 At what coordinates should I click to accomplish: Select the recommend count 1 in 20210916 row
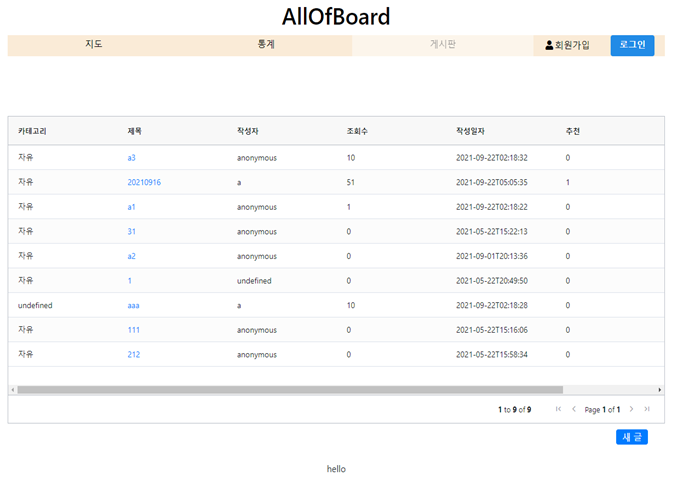point(568,182)
